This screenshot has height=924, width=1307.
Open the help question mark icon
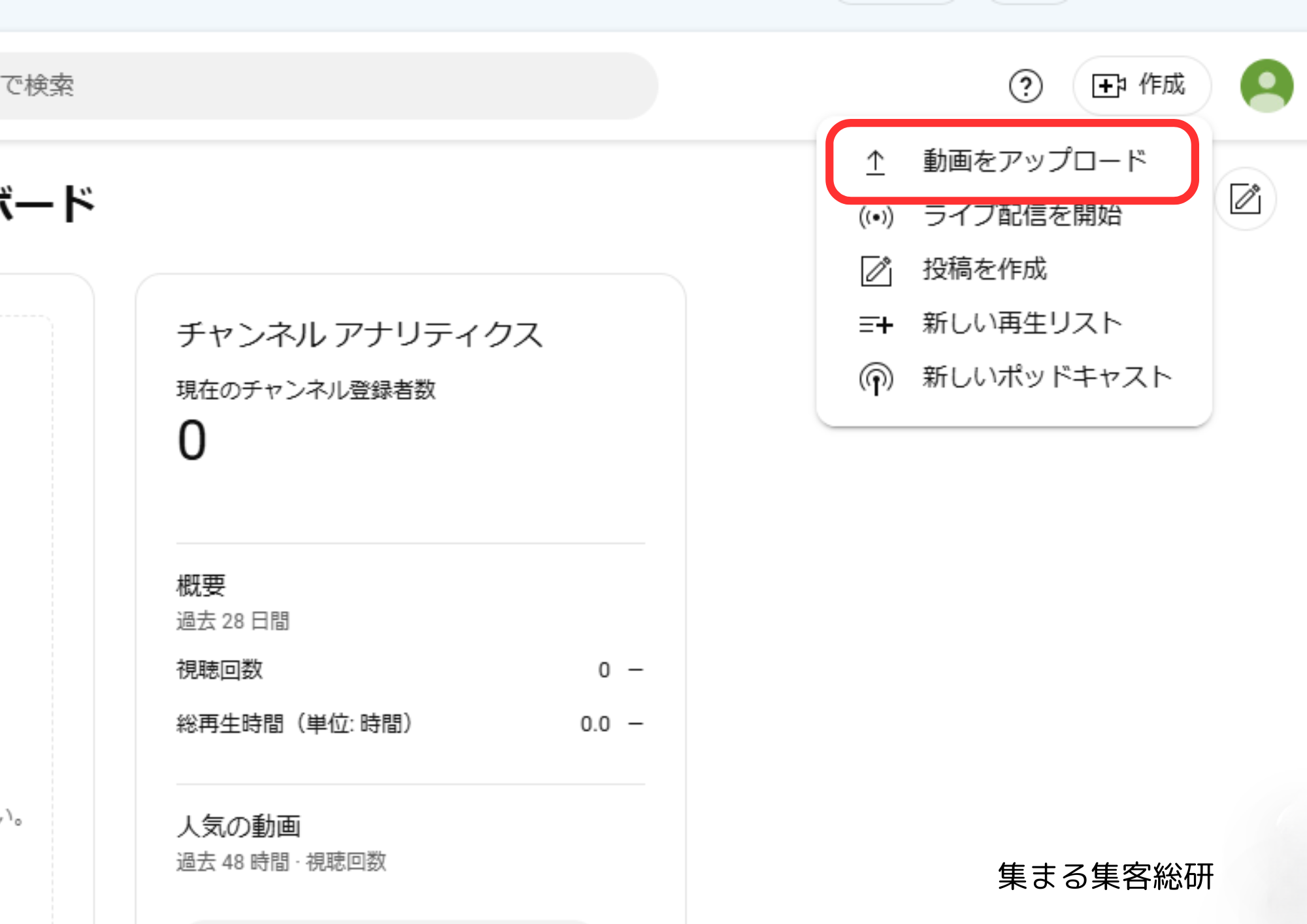[1025, 86]
